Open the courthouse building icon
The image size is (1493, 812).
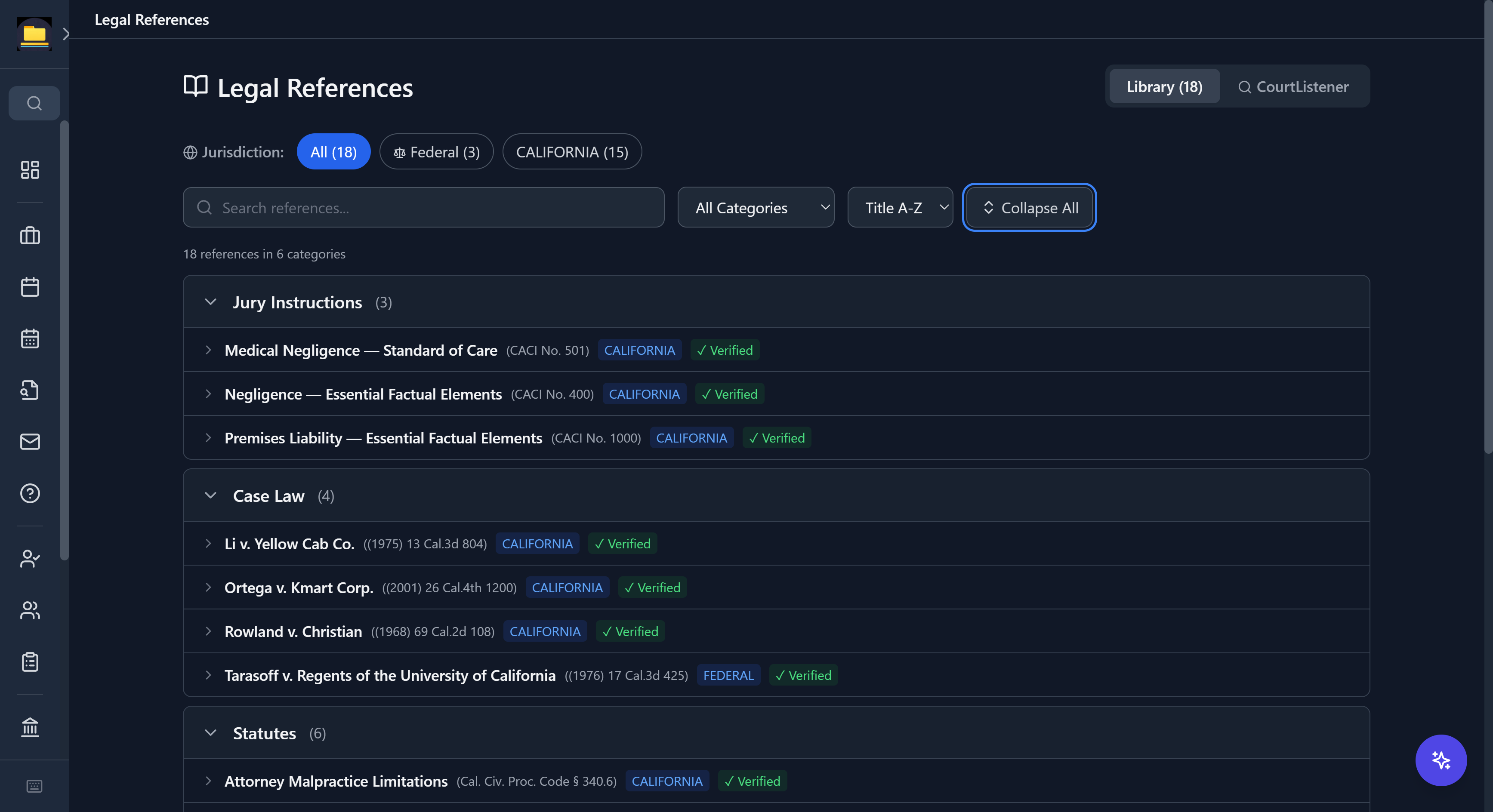(30, 727)
